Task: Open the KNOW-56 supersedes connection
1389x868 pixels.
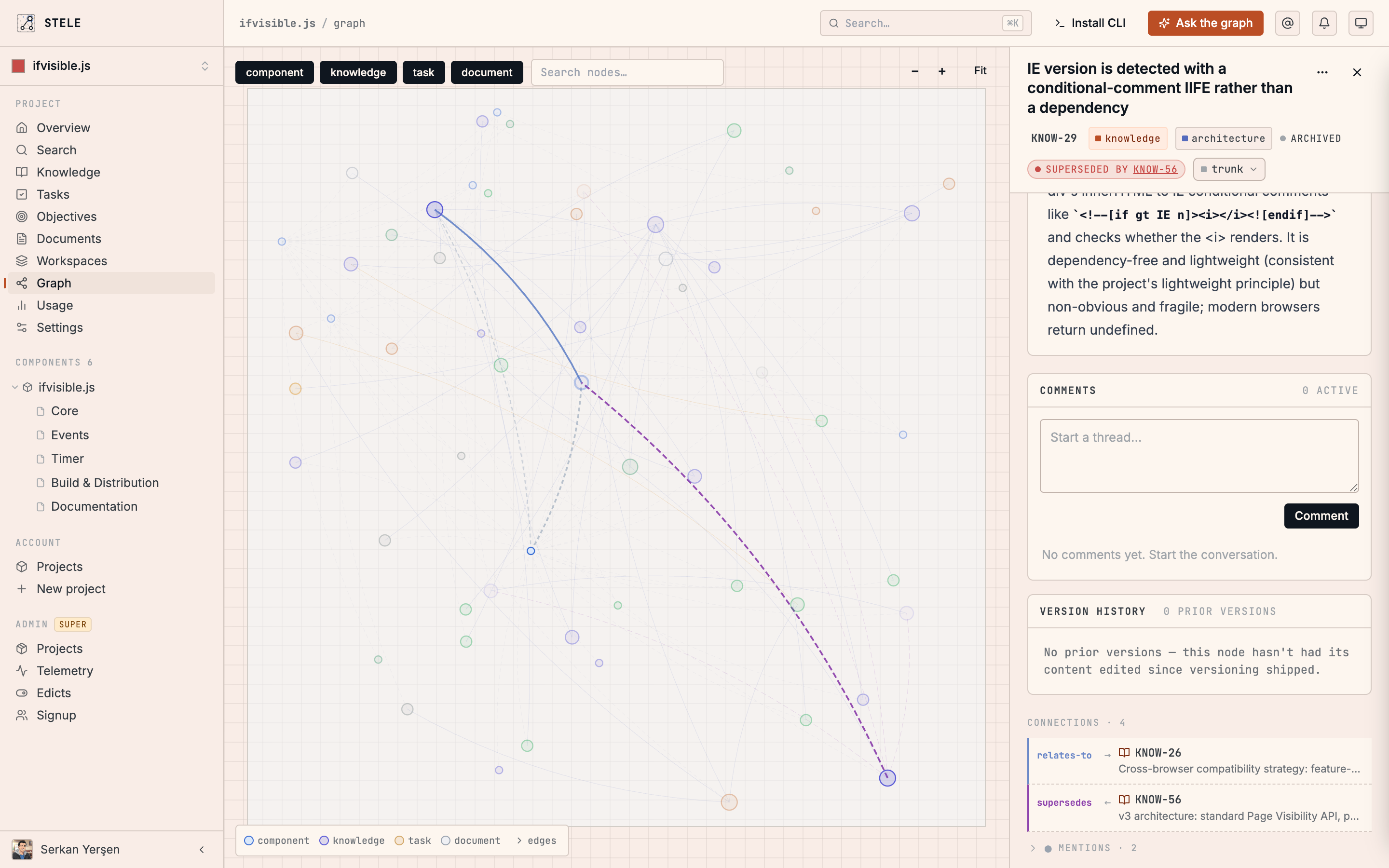Action: [x=1199, y=808]
